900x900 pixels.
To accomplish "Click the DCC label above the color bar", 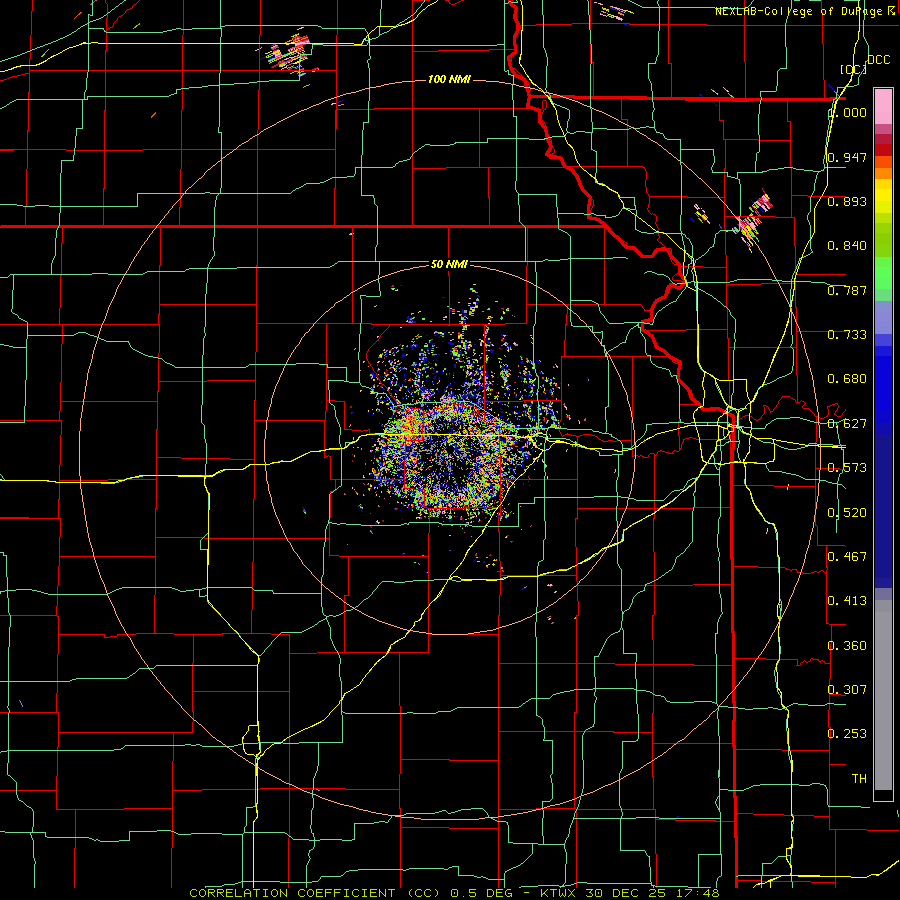I will 878,60.
